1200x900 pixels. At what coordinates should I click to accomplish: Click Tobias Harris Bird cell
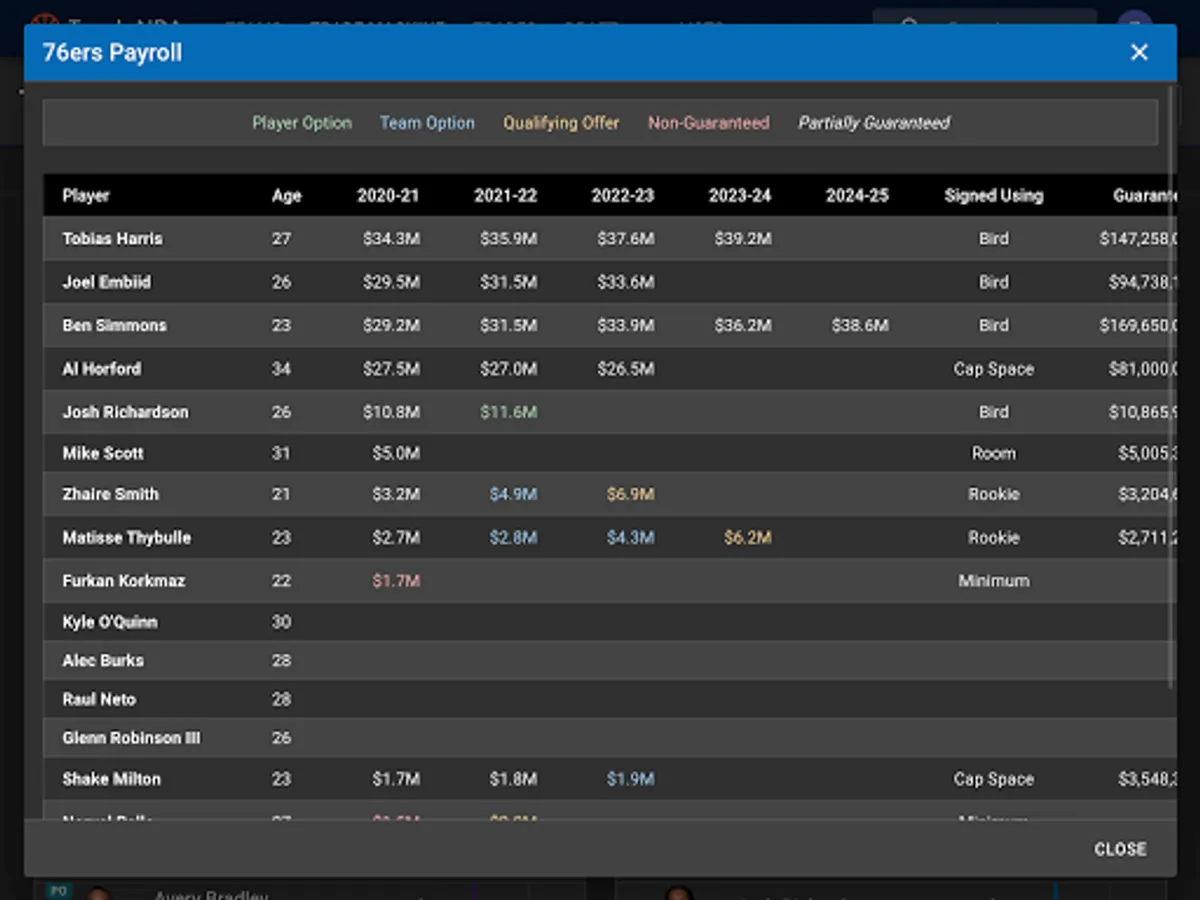[993, 239]
